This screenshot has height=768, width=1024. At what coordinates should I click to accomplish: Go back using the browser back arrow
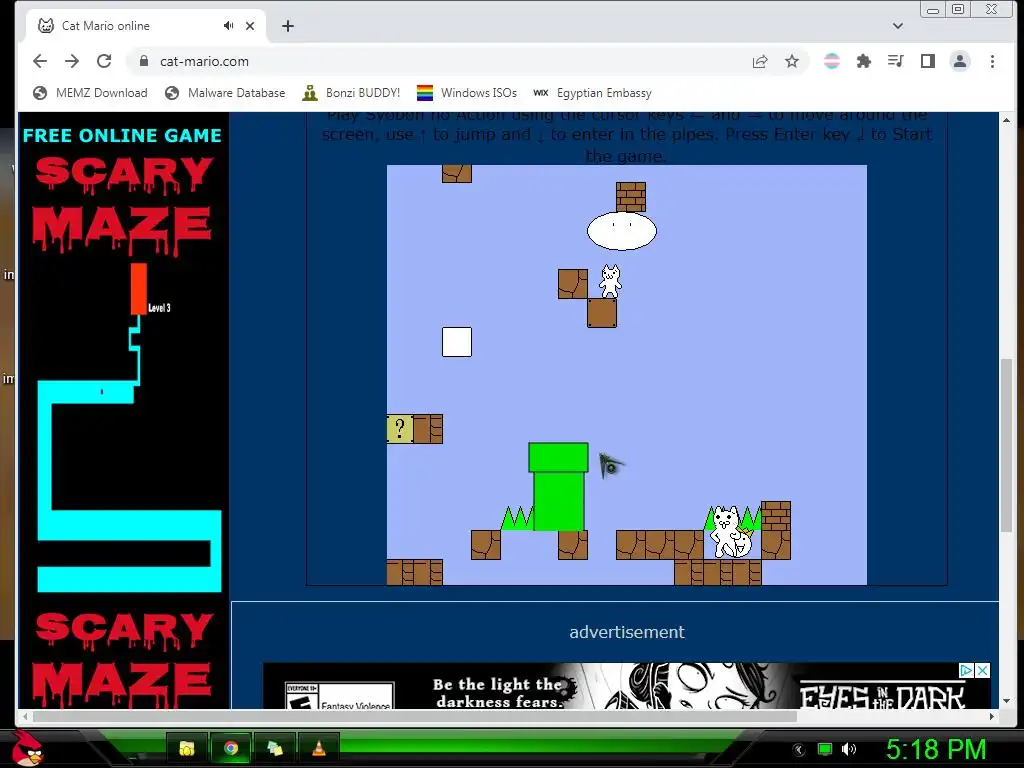tap(40, 61)
